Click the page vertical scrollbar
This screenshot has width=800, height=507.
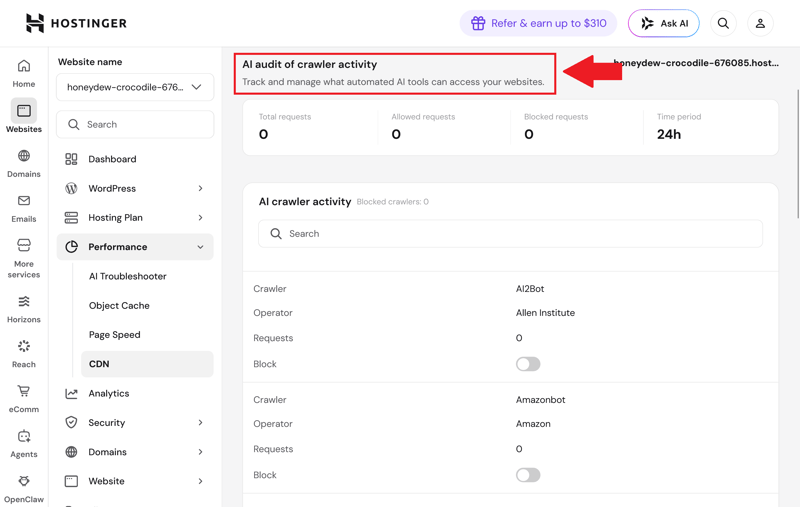[797, 154]
